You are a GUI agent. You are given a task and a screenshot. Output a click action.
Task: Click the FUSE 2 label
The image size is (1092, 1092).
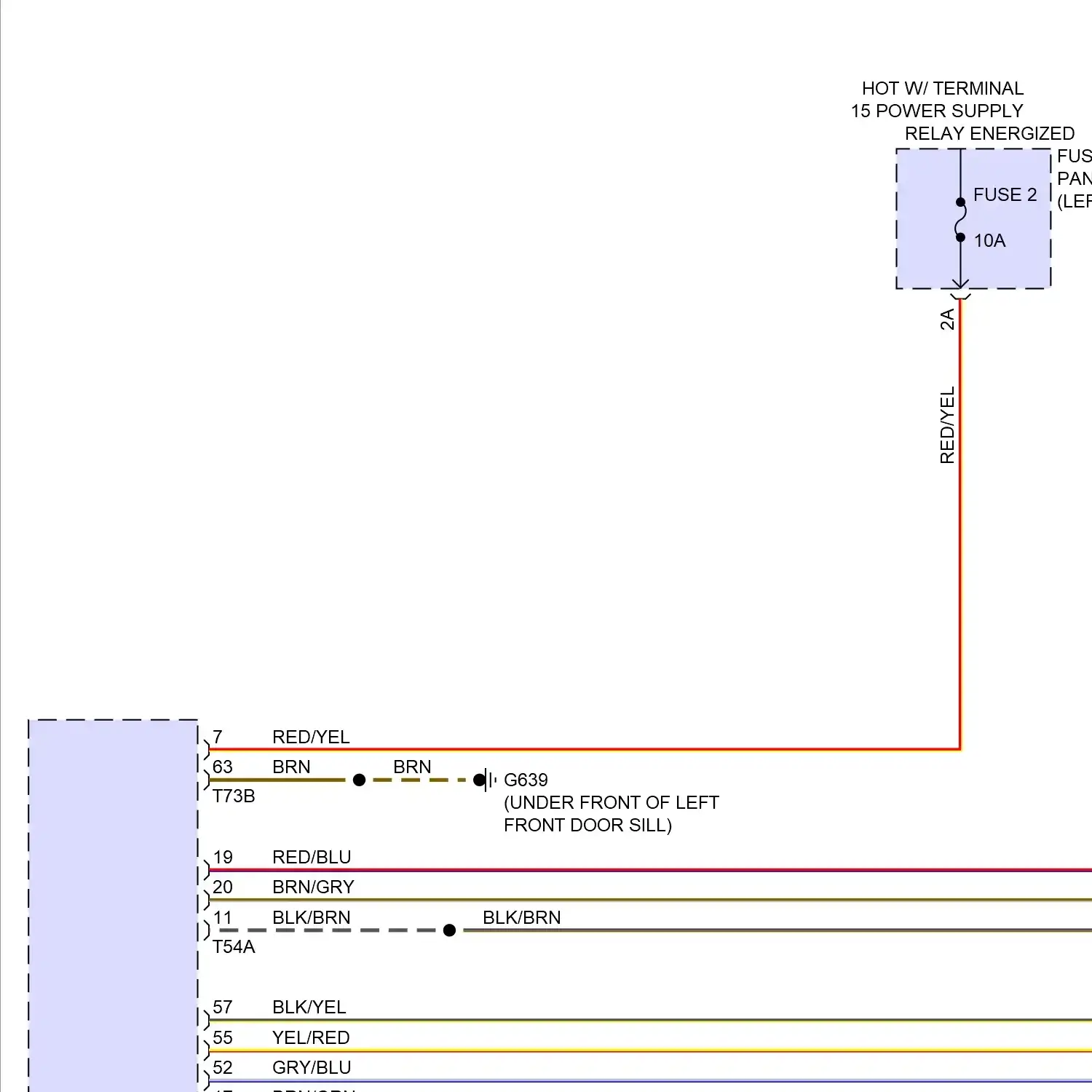click(1005, 195)
